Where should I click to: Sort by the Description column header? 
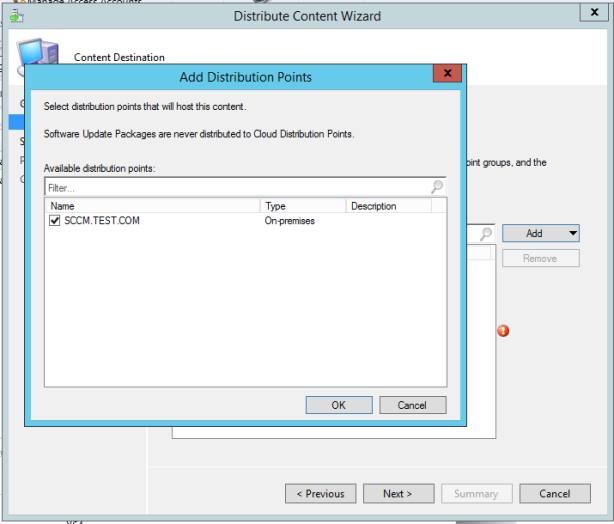(x=388, y=206)
